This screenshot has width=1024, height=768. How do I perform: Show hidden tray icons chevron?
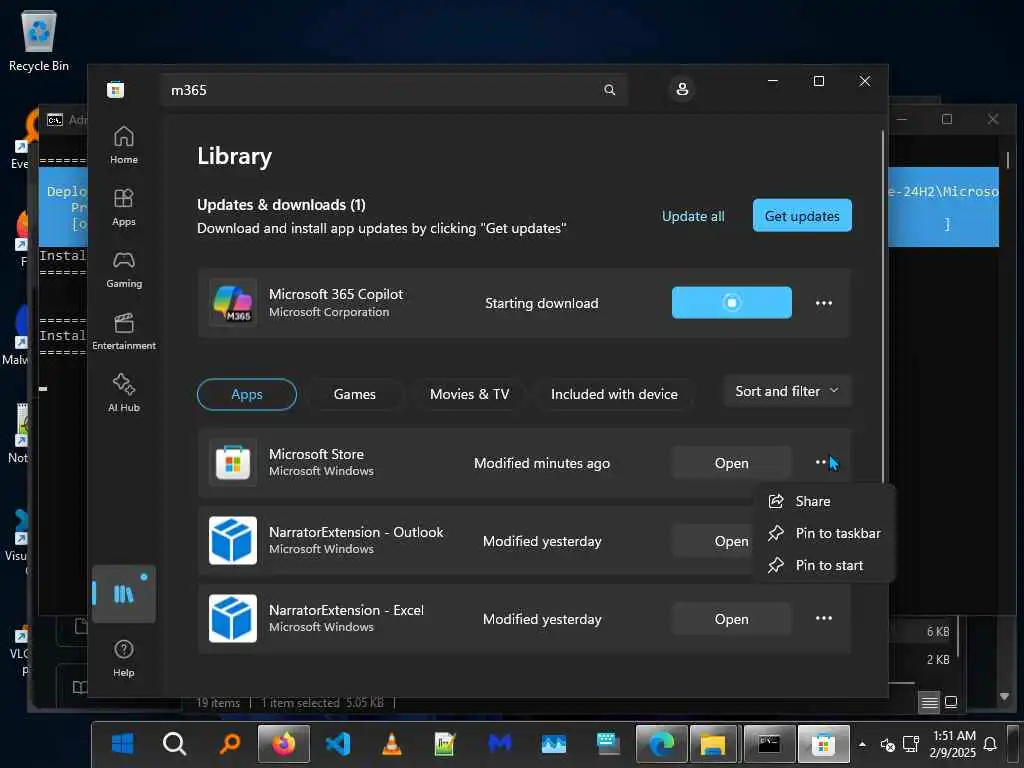point(862,744)
